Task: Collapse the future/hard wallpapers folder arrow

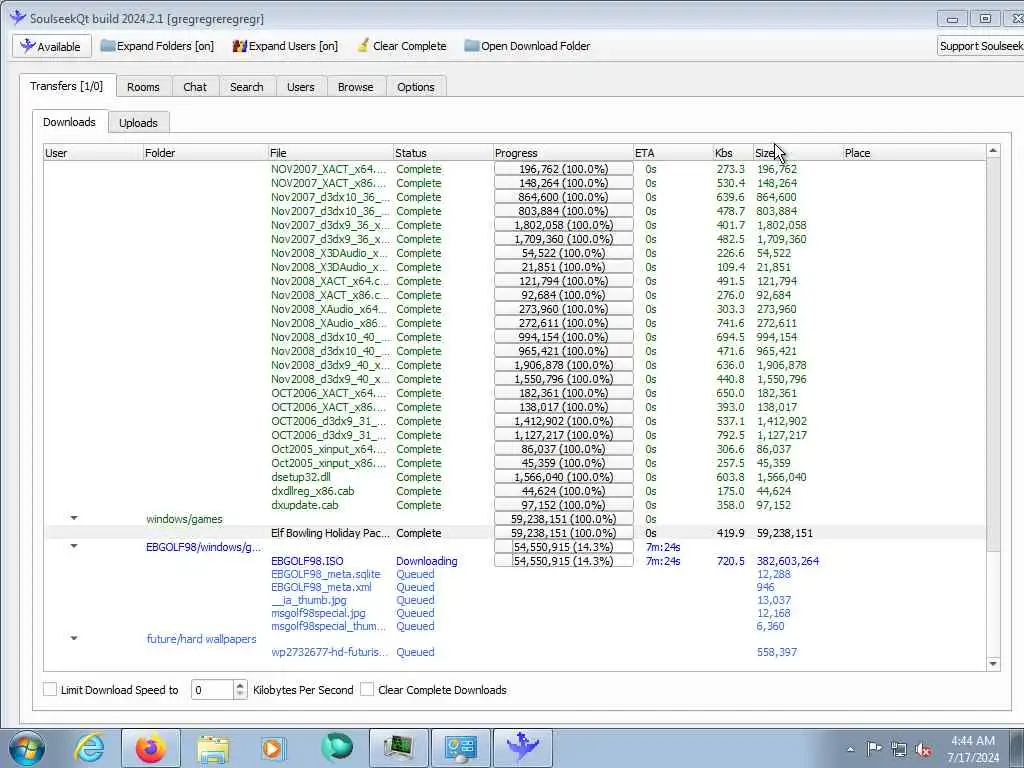Action: [x=74, y=638]
